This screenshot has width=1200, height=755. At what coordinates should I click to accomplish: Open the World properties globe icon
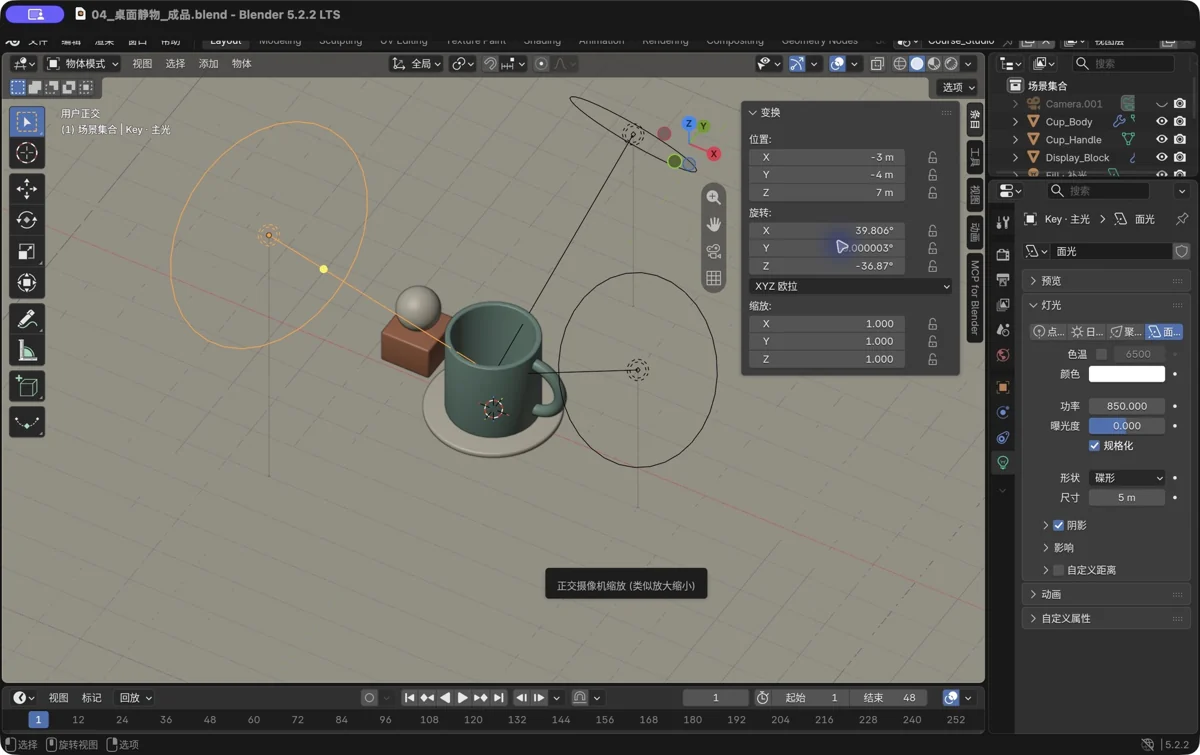pyautogui.click(x=1003, y=355)
